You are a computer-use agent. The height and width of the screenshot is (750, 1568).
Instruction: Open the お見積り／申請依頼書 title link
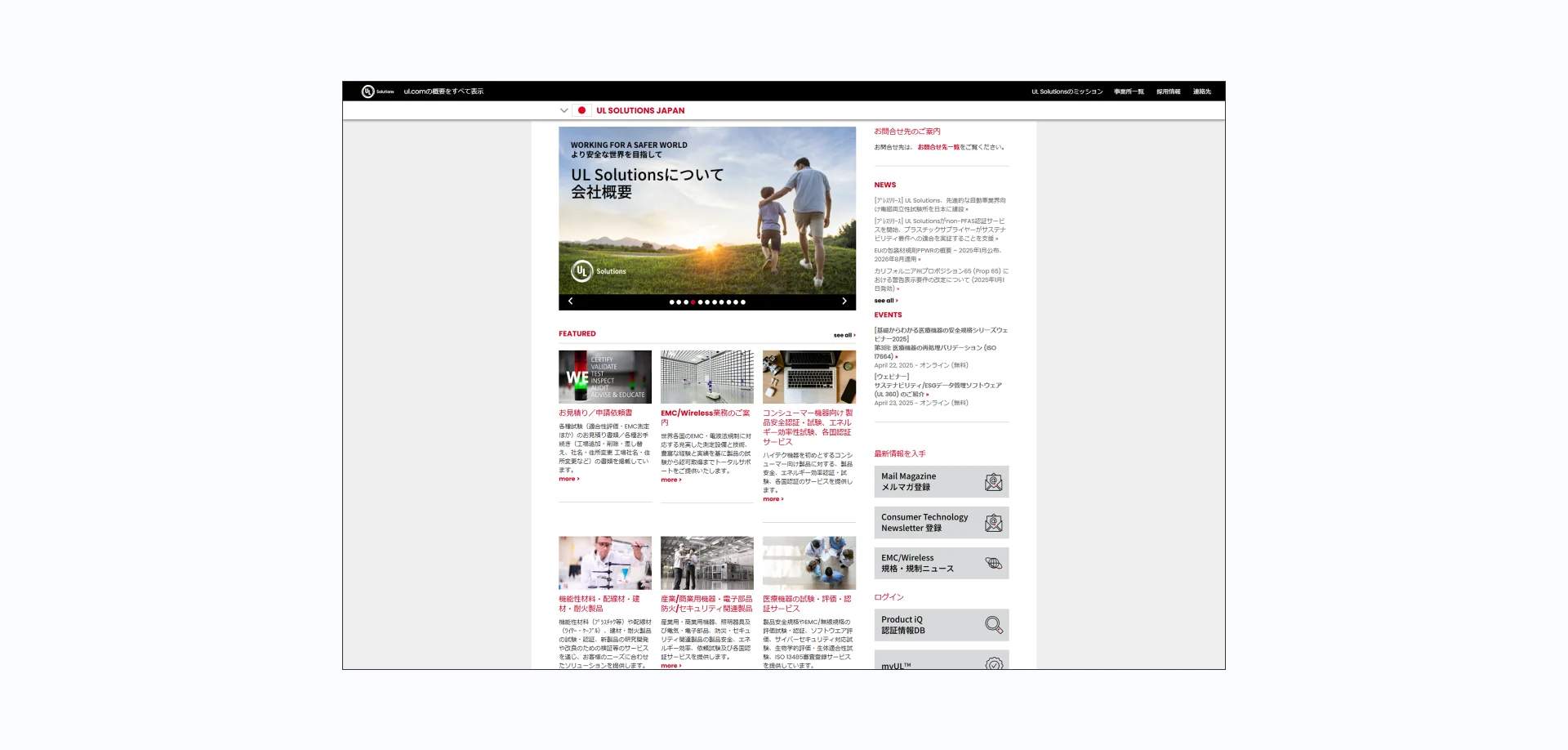tap(595, 413)
